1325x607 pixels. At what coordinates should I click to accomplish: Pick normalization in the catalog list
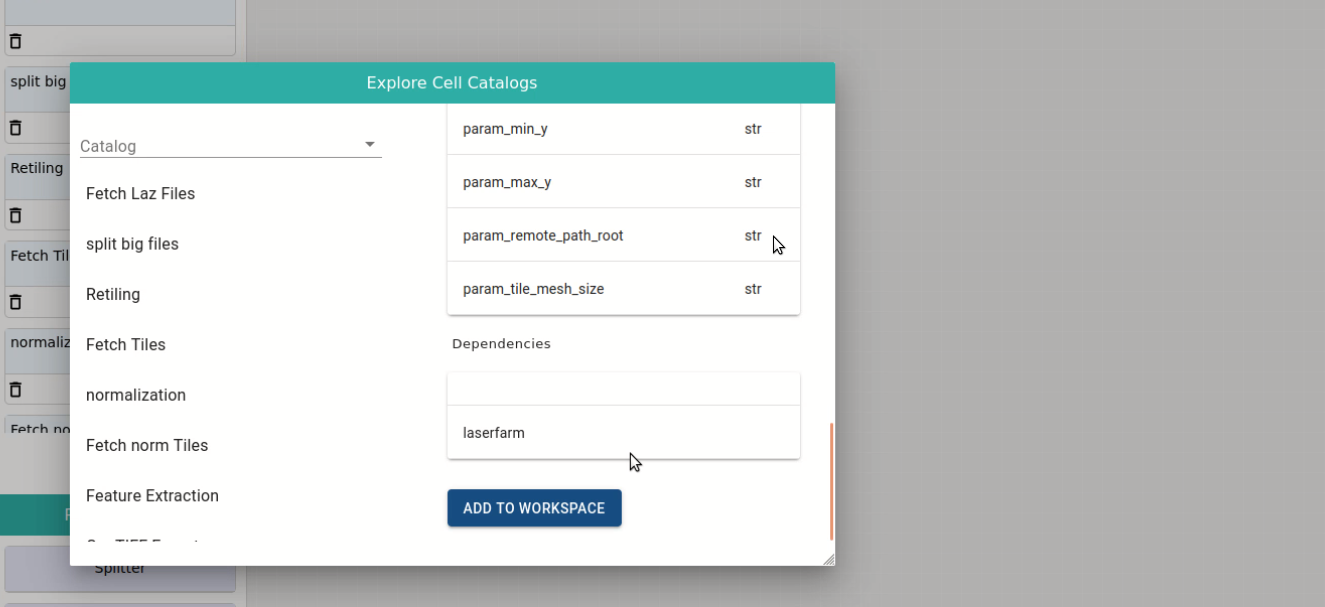click(x=136, y=395)
